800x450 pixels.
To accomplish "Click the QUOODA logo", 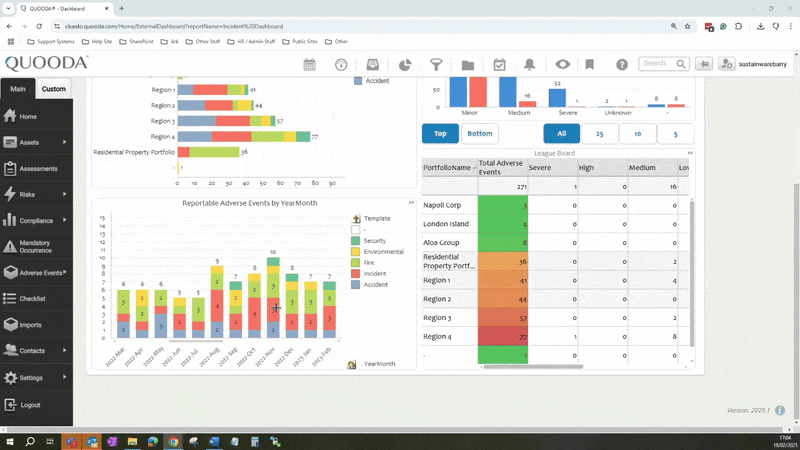I will pos(46,63).
